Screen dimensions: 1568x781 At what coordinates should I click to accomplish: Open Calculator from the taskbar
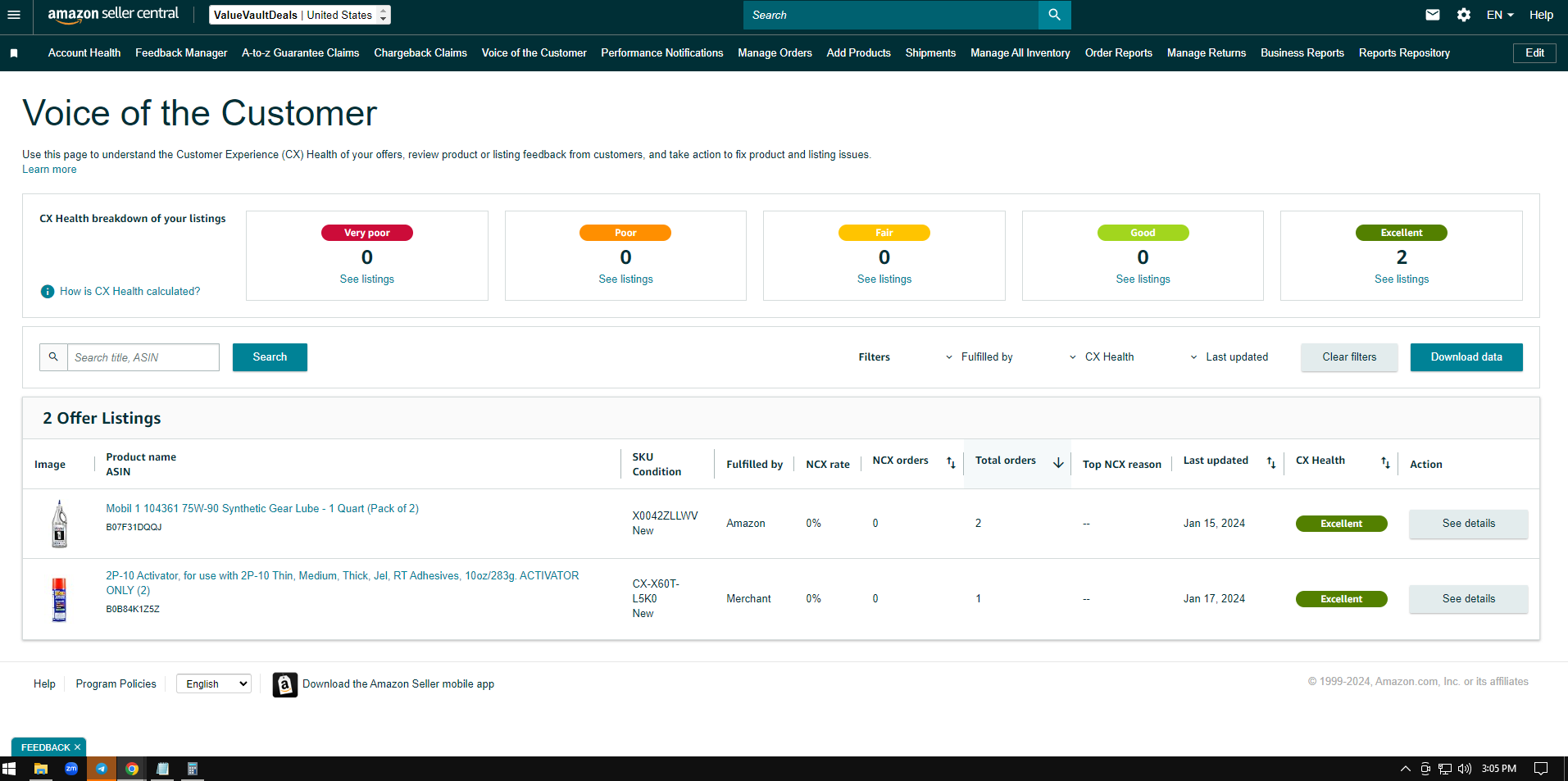pyautogui.click(x=193, y=769)
